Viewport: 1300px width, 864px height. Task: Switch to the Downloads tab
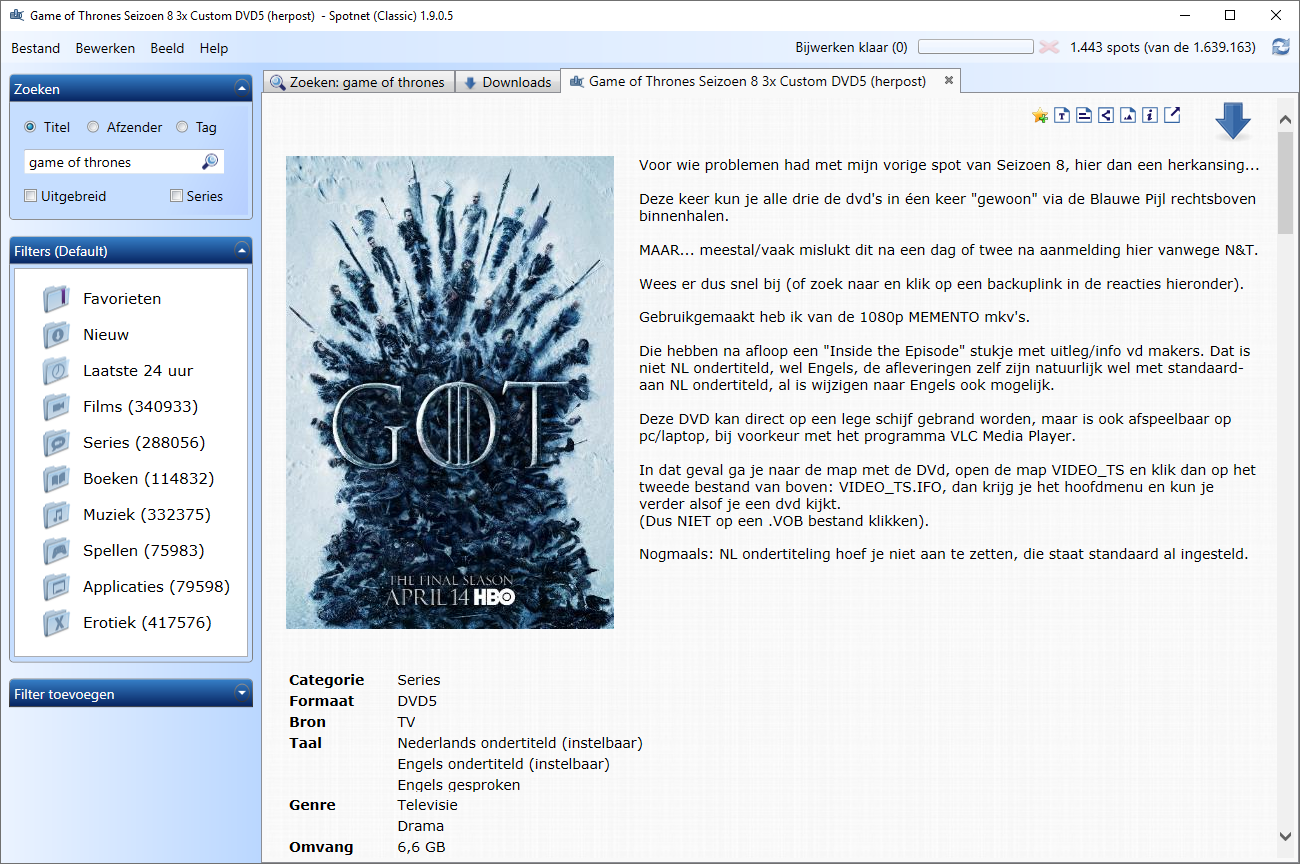[x=508, y=82]
